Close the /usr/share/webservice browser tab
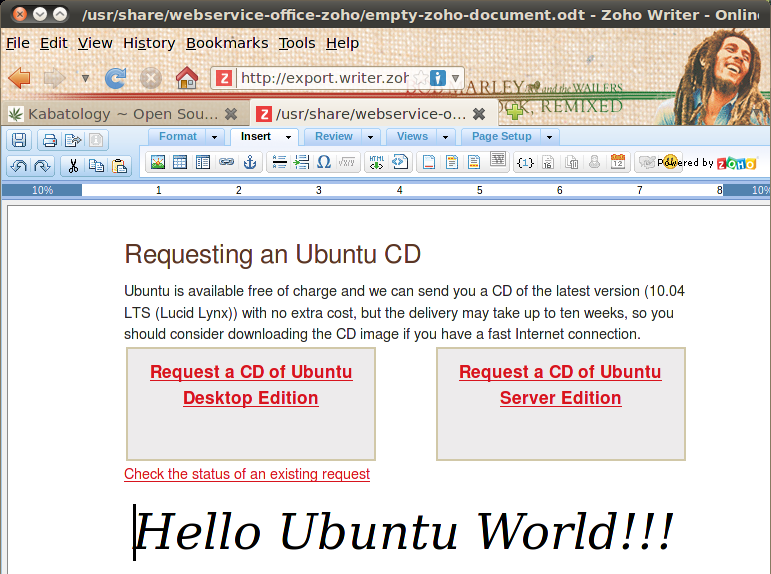Viewport: 771px width, 574px height. (479, 114)
